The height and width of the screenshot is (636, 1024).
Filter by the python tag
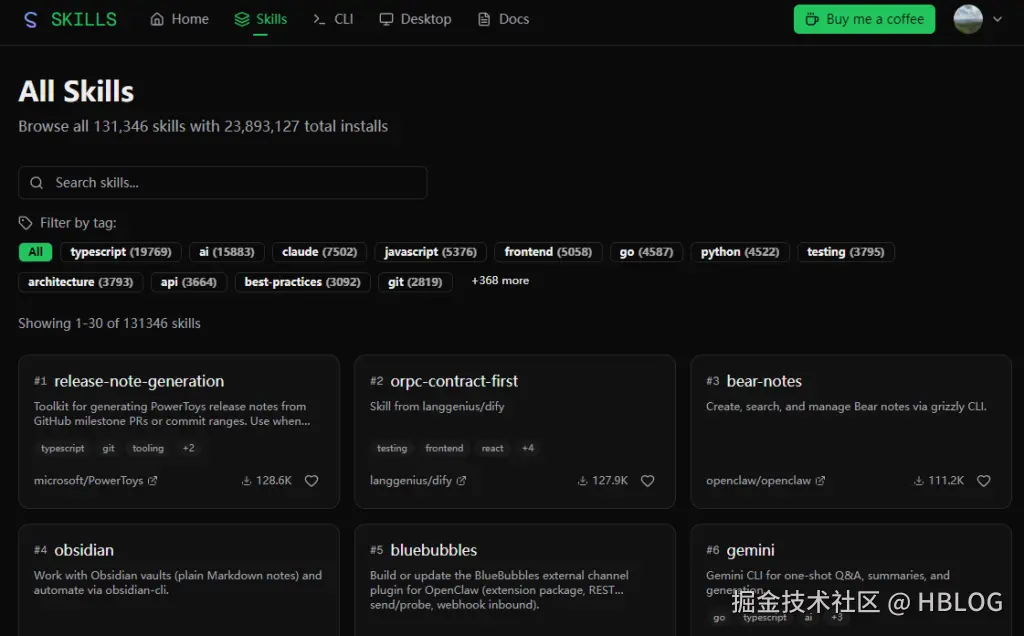click(x=739, y=252)
